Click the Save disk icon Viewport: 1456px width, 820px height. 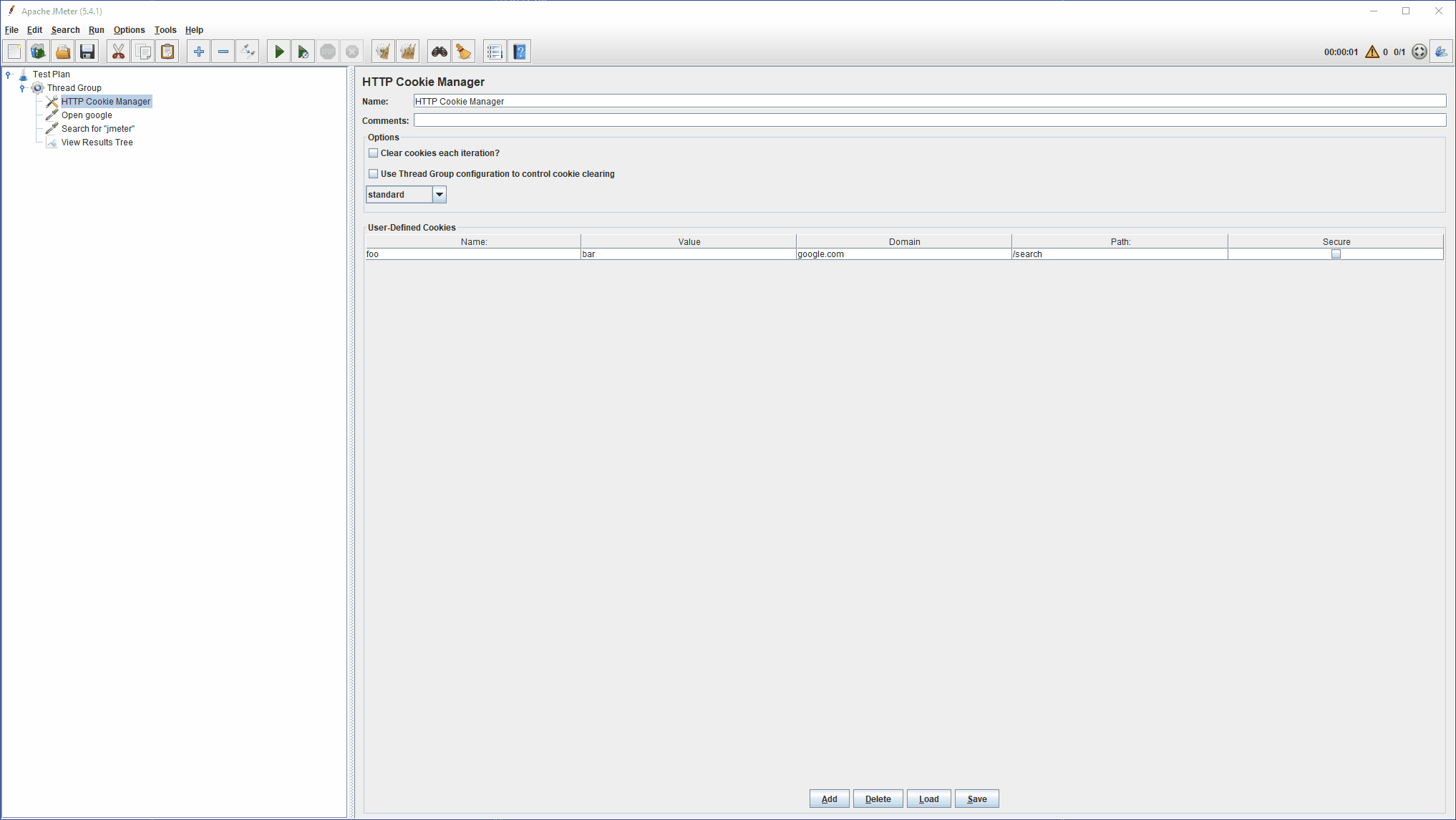point(87,52)
